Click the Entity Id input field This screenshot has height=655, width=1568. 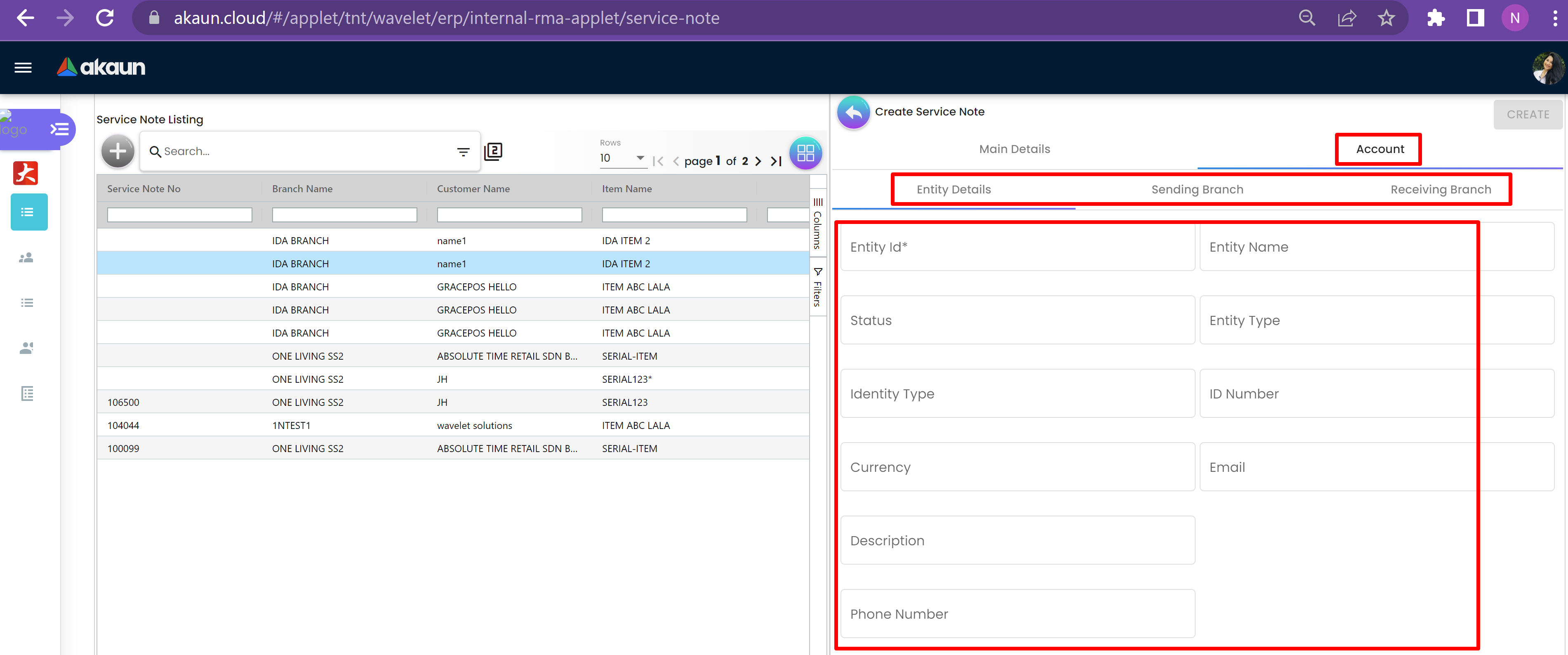[x=1017, y=247]
